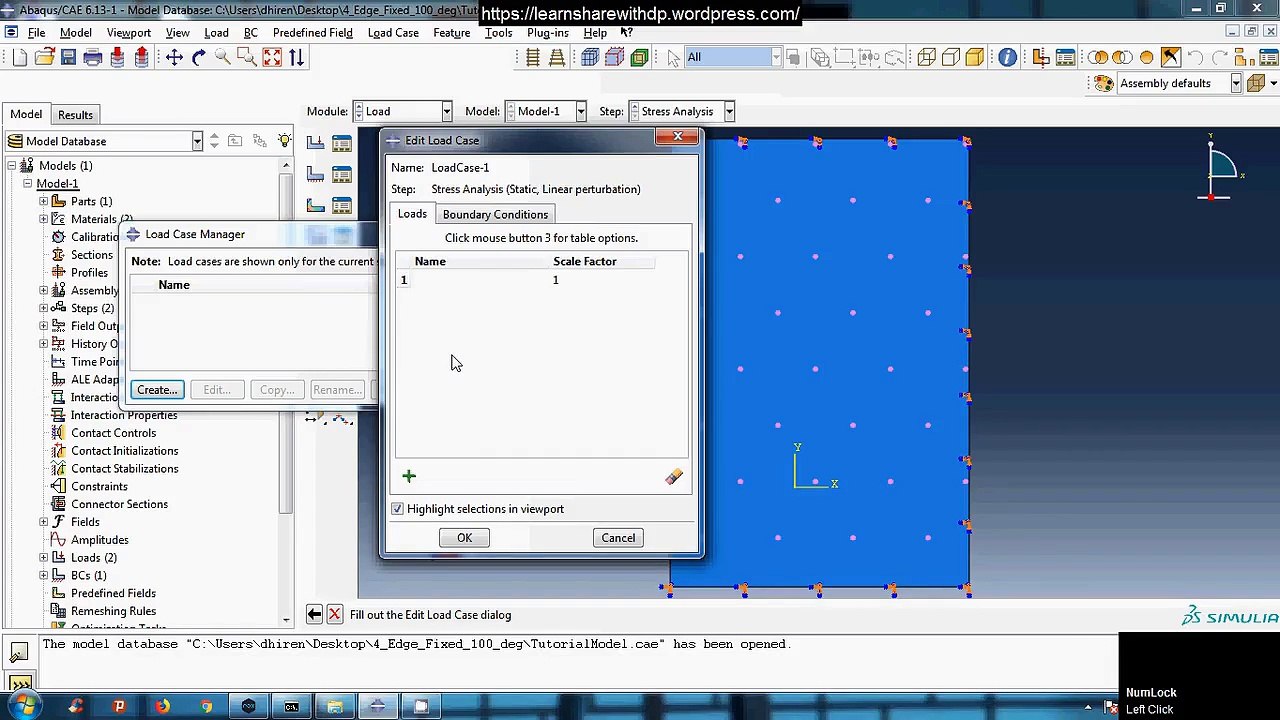This screenshot has height=720, width=1280.
Task: Toggle Highlight selections in viewport checkbox
Action: [397, 509]
